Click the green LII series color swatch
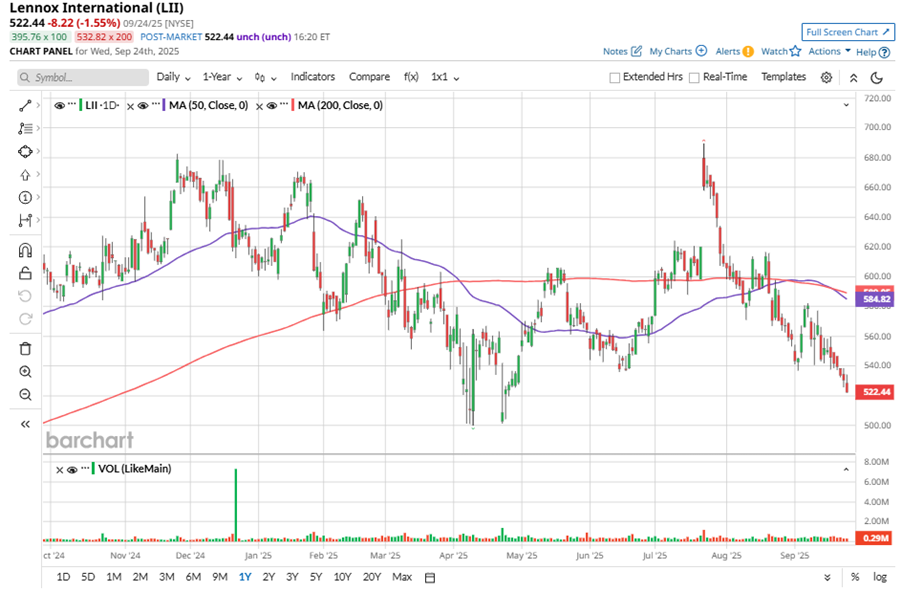Viewport: 902px width, 592px height. coord(81,105)
